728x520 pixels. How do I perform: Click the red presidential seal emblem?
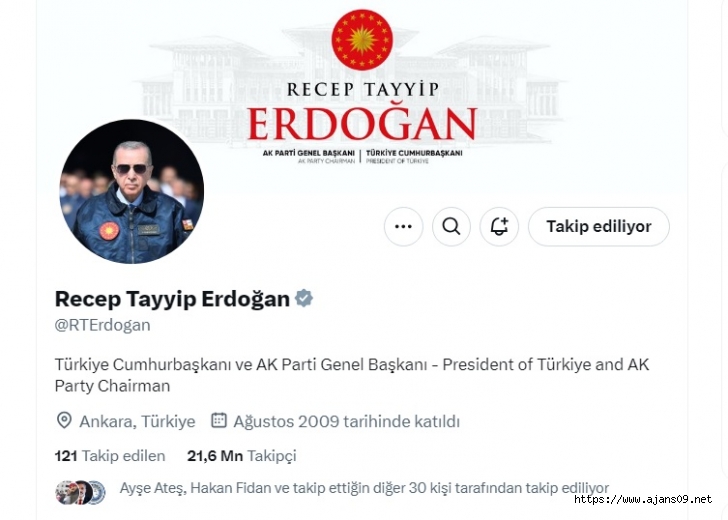pyautogui.click(x=362, y=40)
